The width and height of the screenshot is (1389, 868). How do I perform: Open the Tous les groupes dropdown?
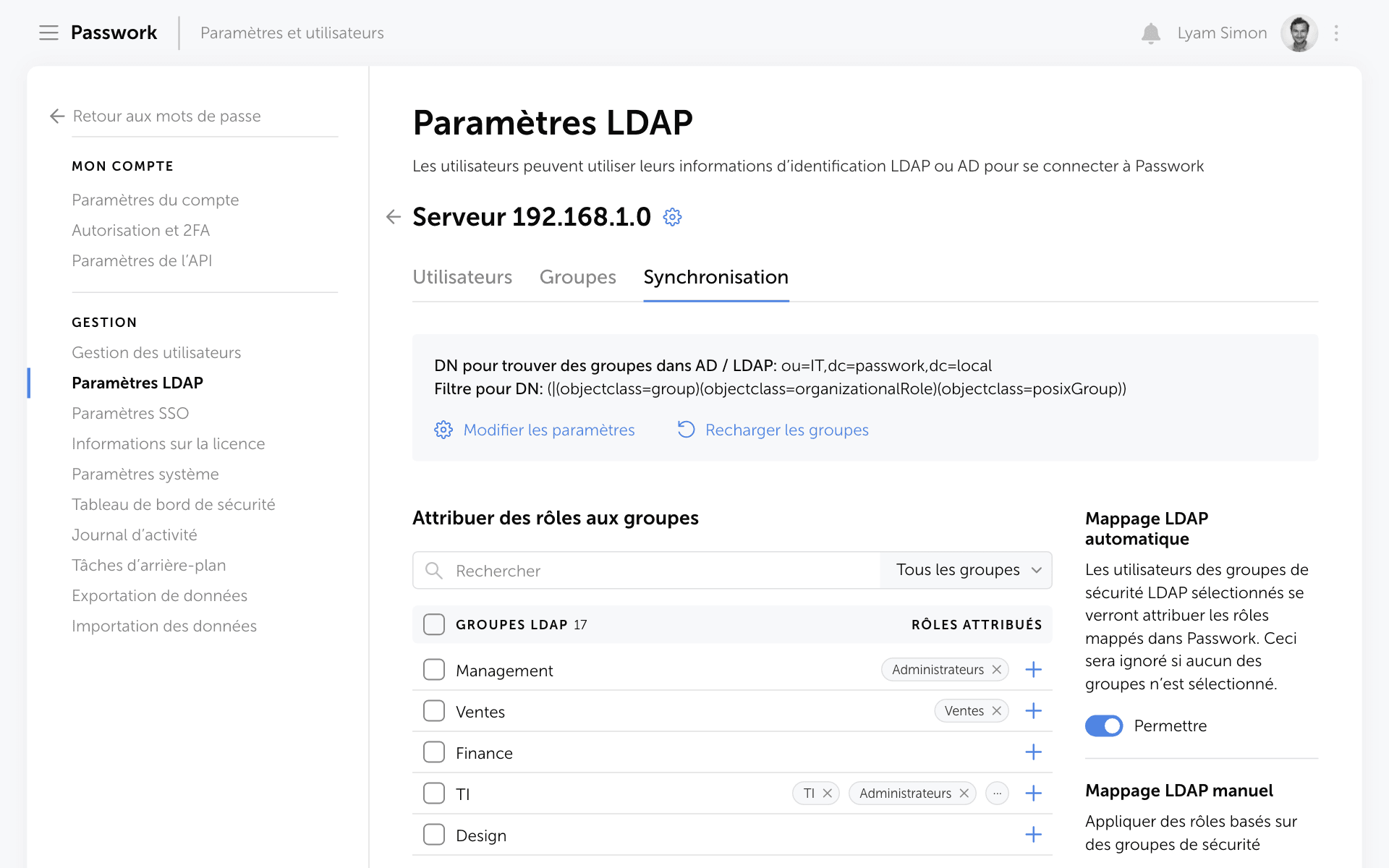(x=967, y=570)
